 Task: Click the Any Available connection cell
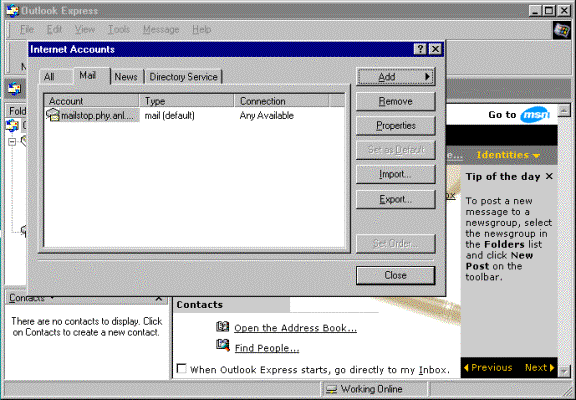267,115
